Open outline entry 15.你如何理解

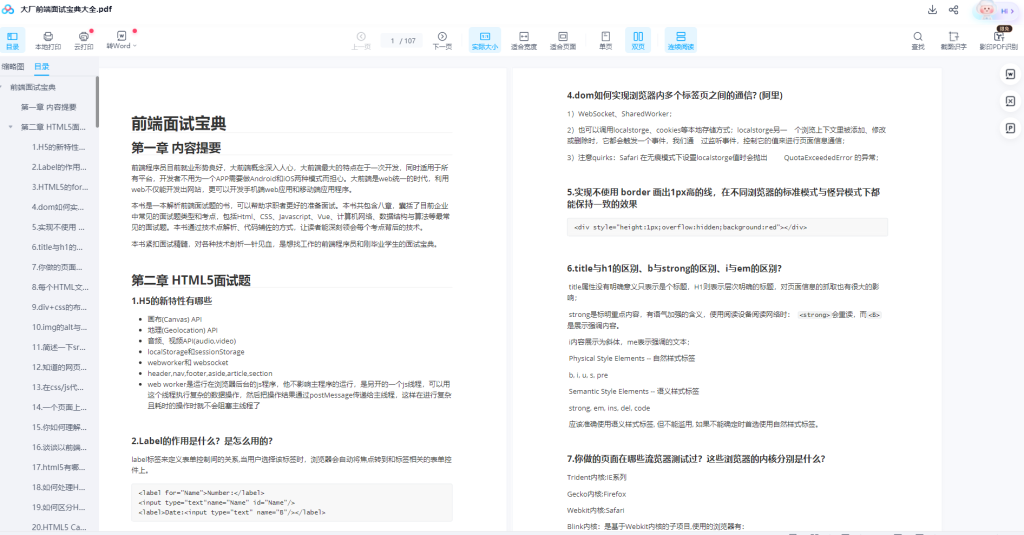pyautogui.click(x=59, y=427)
